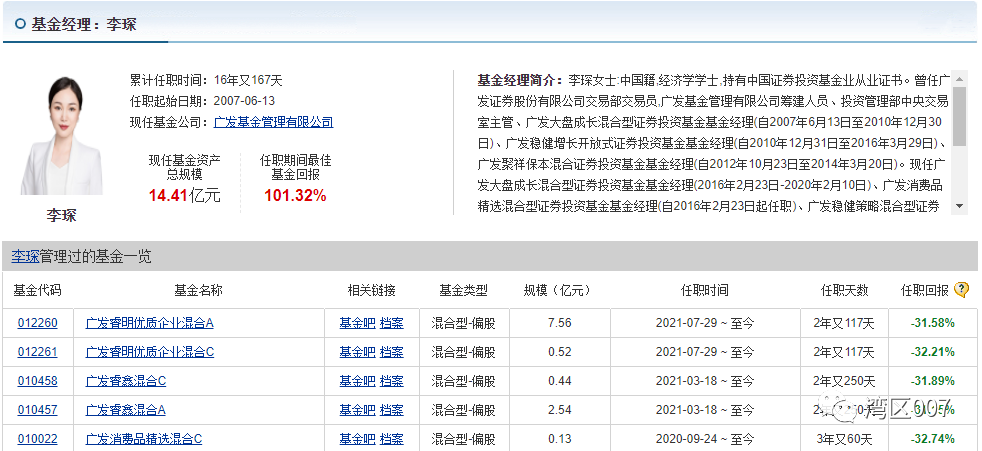This screenshot has height=451, width=982.
Task: Click the 任职天数 column header
Action: pyautogui.click(x=845, y=290)
